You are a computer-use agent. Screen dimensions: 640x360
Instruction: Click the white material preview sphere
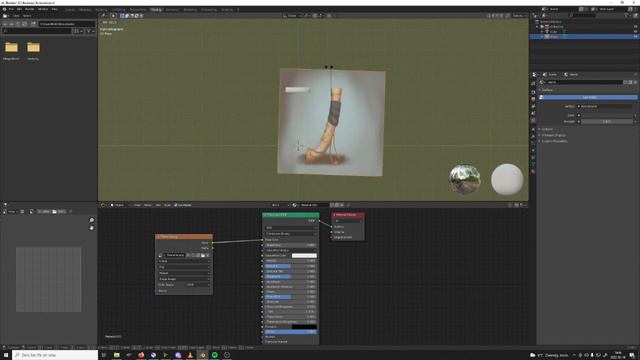507,179
